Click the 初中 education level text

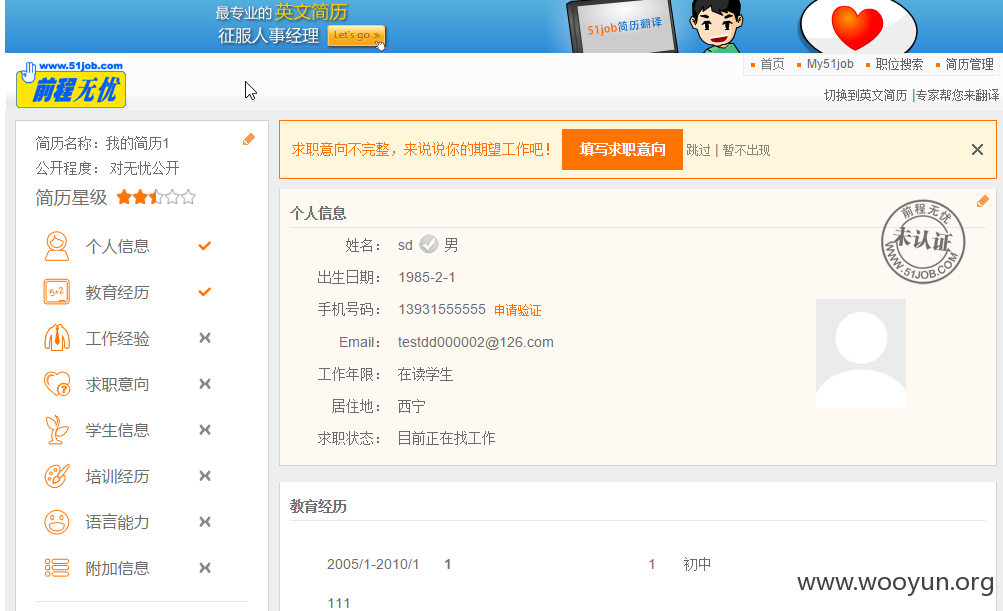(x=697, y=564)
